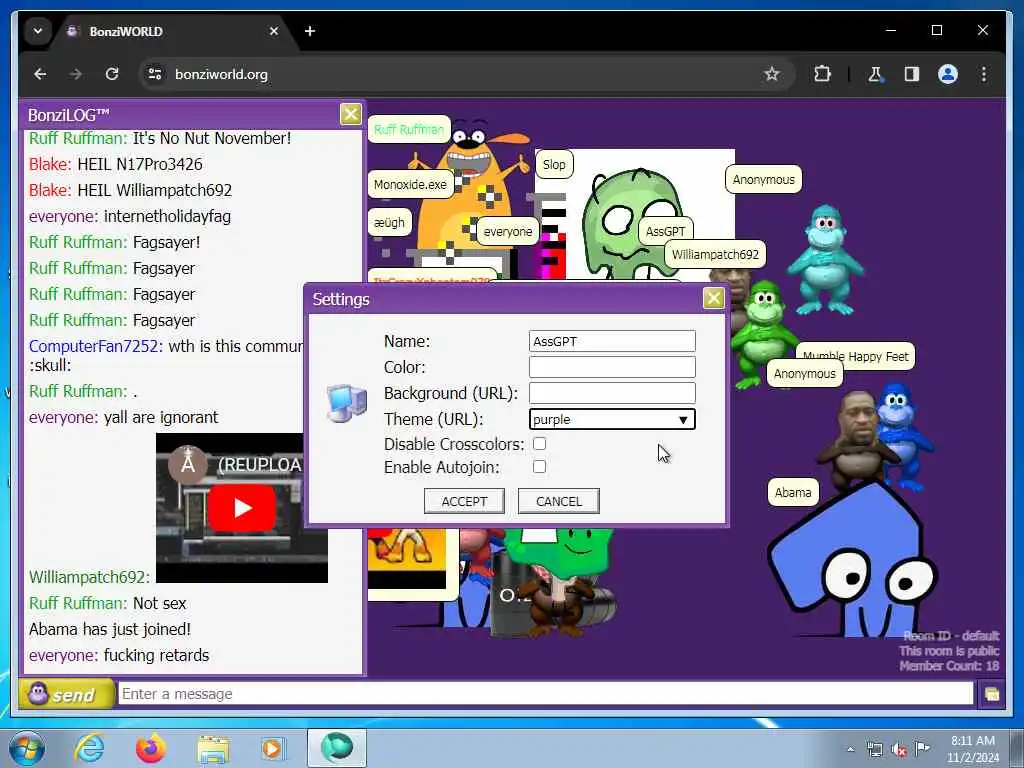Click the Williampatch692 name tag

[715, 255]
